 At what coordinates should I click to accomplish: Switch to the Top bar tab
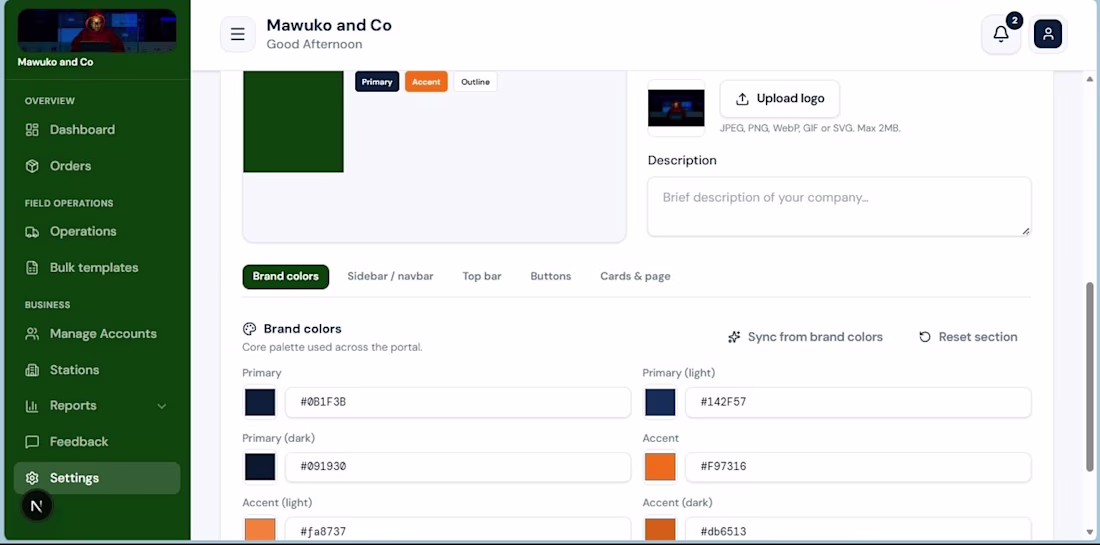click(482, 276)
